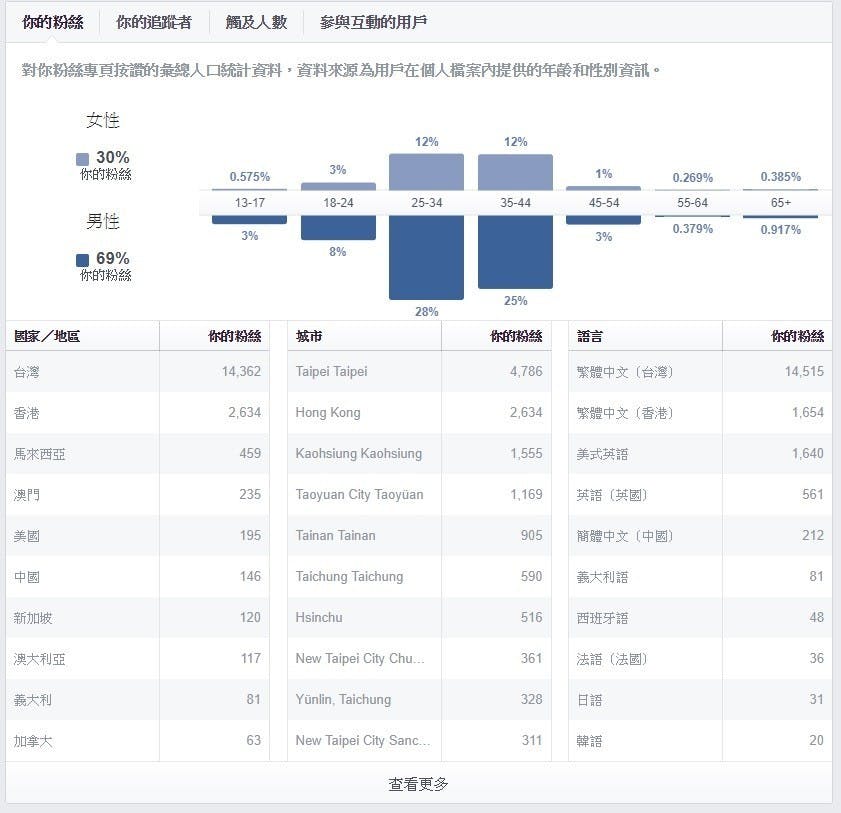Viewport: 841px width, 813px height.
Task: Click the 查看更多 button
Action: (418, 784)
